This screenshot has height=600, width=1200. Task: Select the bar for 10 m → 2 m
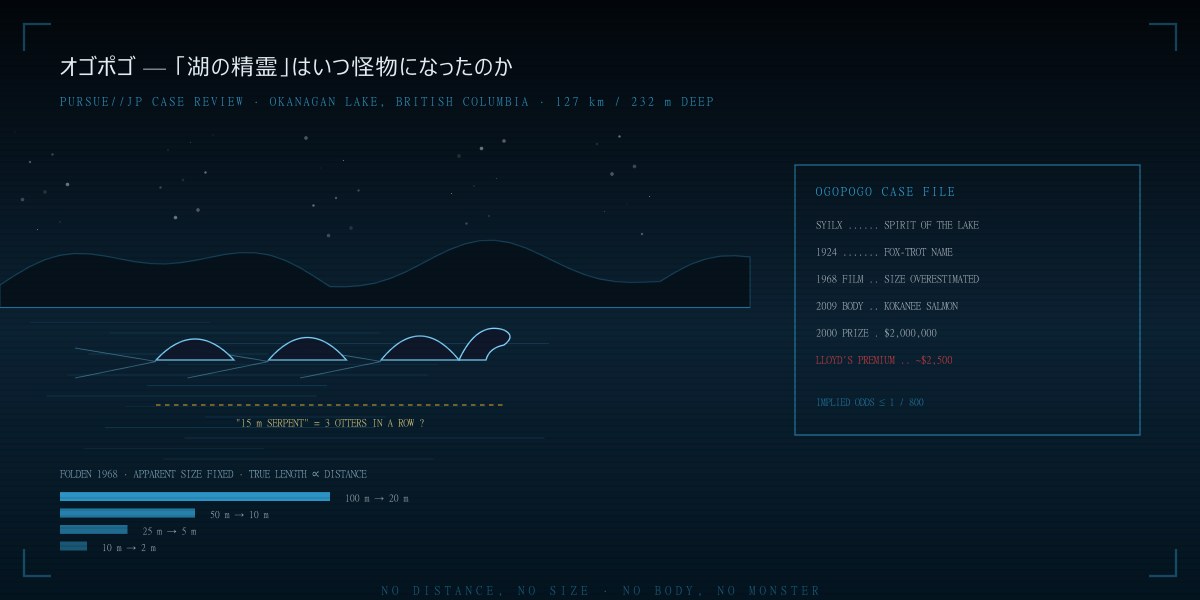tap(73, 546)
